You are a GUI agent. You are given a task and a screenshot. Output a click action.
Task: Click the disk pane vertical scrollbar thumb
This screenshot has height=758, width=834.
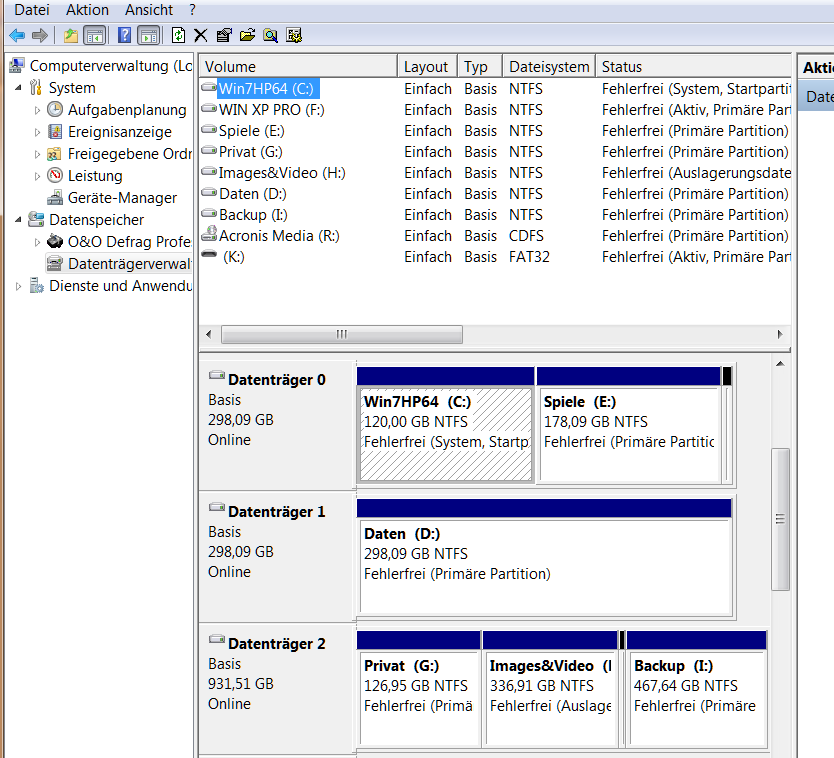click(x=780, y=519)
